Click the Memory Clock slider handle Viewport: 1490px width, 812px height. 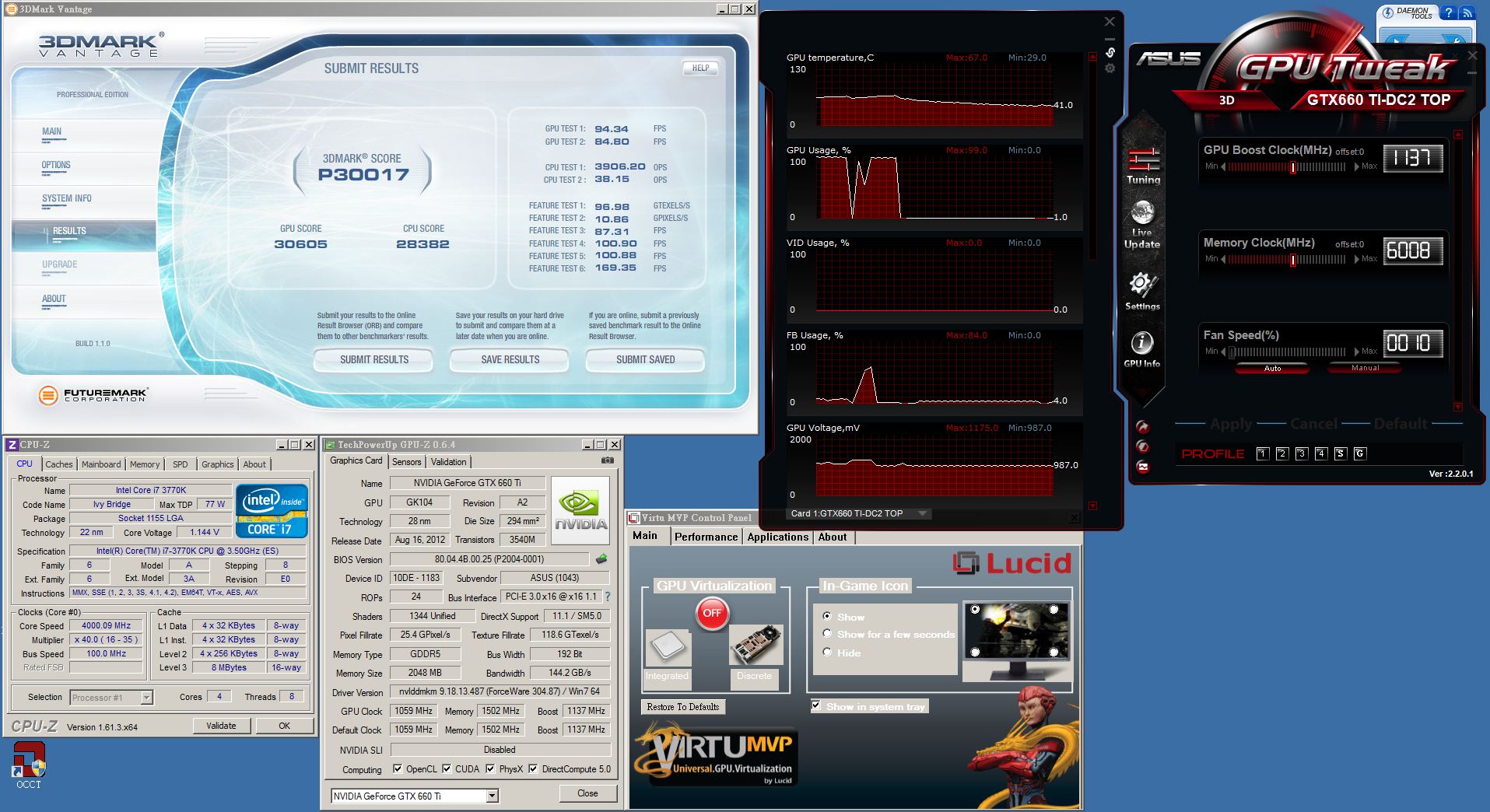(1293, 259)
